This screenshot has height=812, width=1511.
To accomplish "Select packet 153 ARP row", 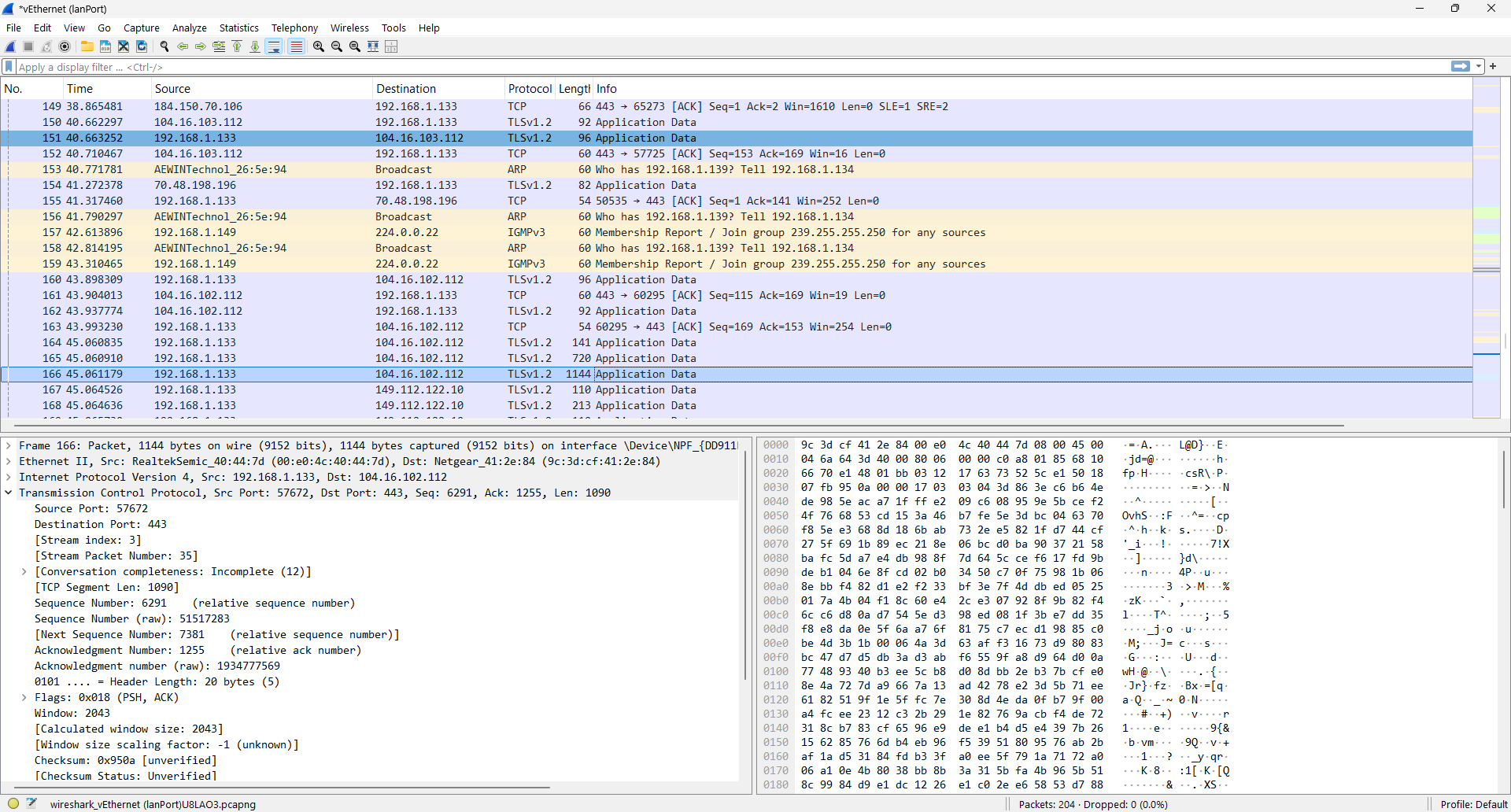I will pos(736,169).
